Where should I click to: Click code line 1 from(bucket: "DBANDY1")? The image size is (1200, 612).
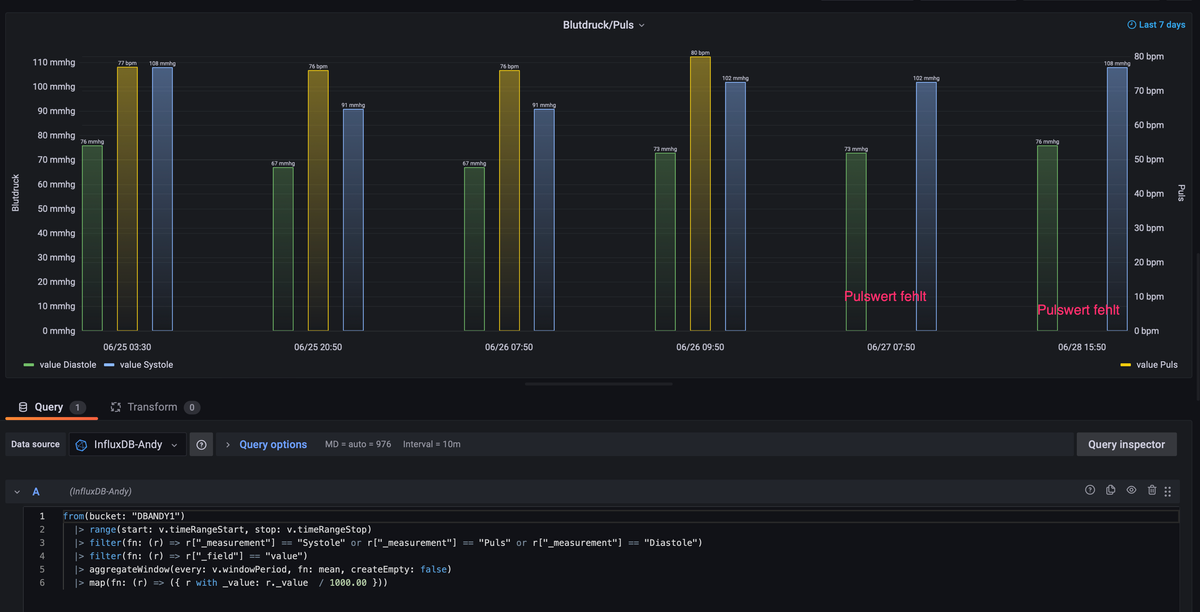123,516
